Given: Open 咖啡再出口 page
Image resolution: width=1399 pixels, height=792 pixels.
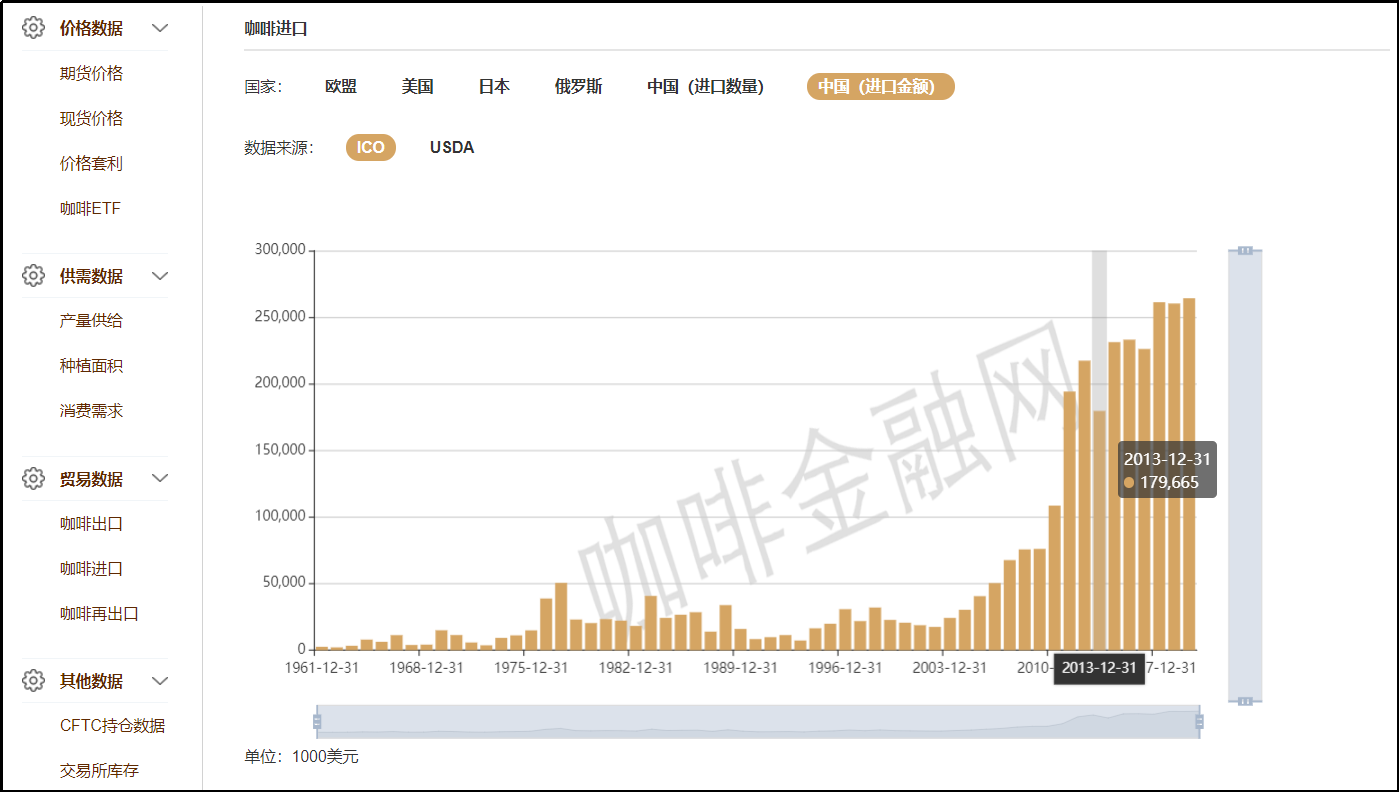Looking at the screenshot, I should (x=99, y=613).
